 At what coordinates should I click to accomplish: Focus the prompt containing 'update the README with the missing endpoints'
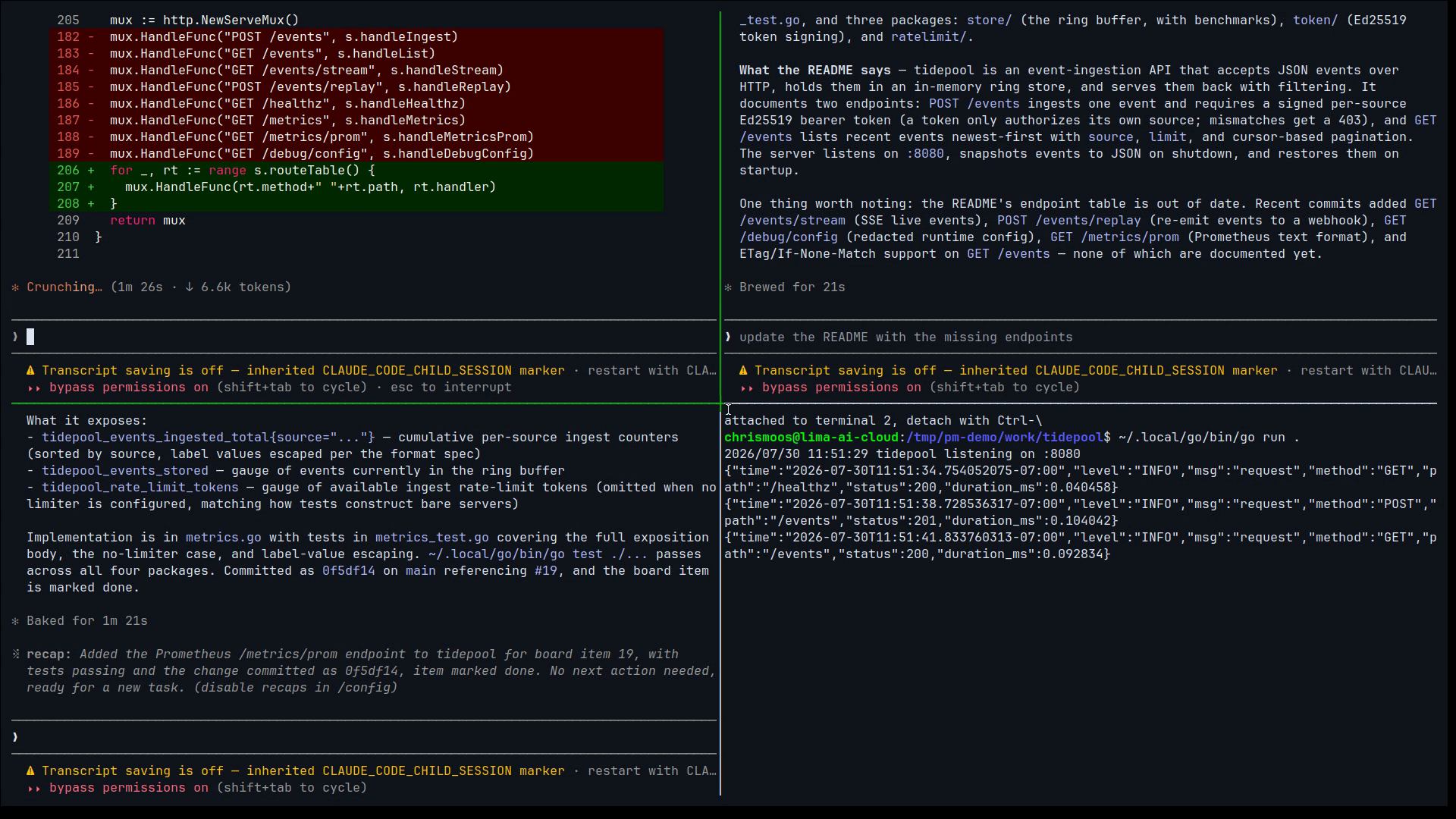[x=1081, y=337]
